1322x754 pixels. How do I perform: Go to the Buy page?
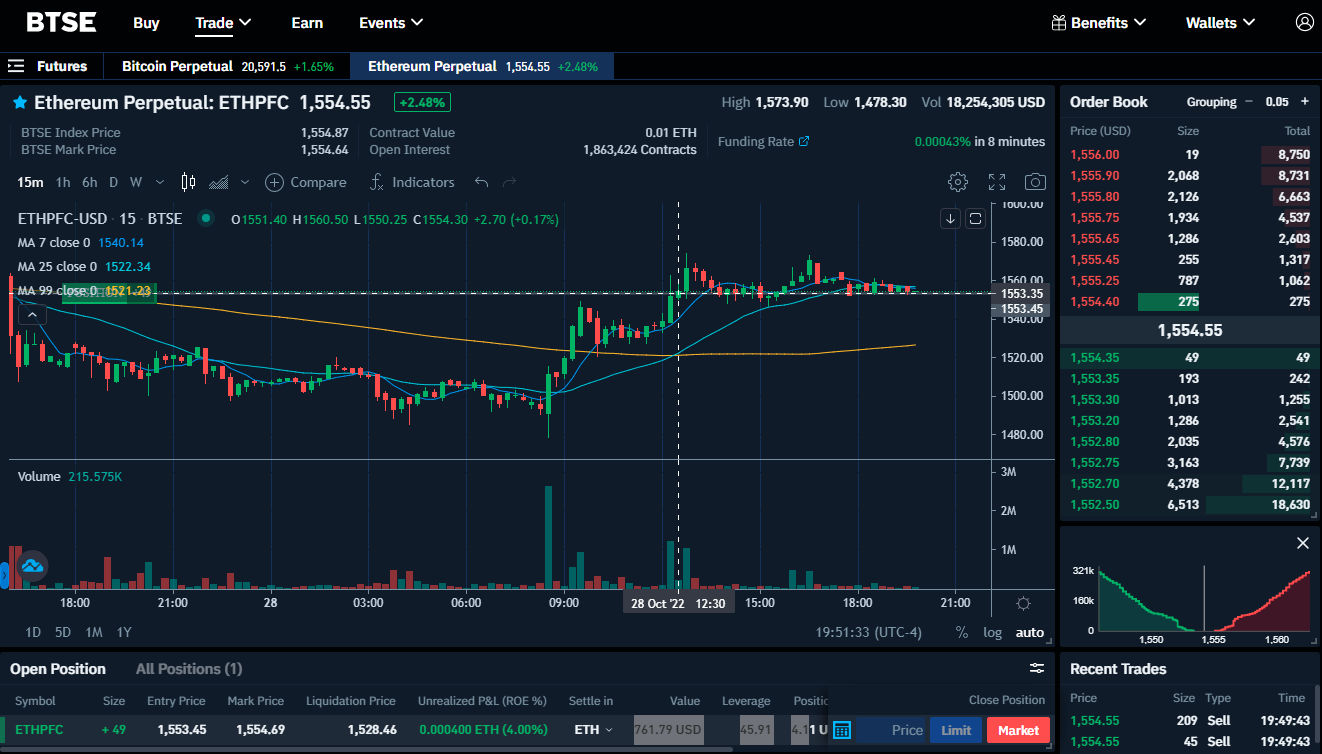pyautogui.click(x=146, y=22)
